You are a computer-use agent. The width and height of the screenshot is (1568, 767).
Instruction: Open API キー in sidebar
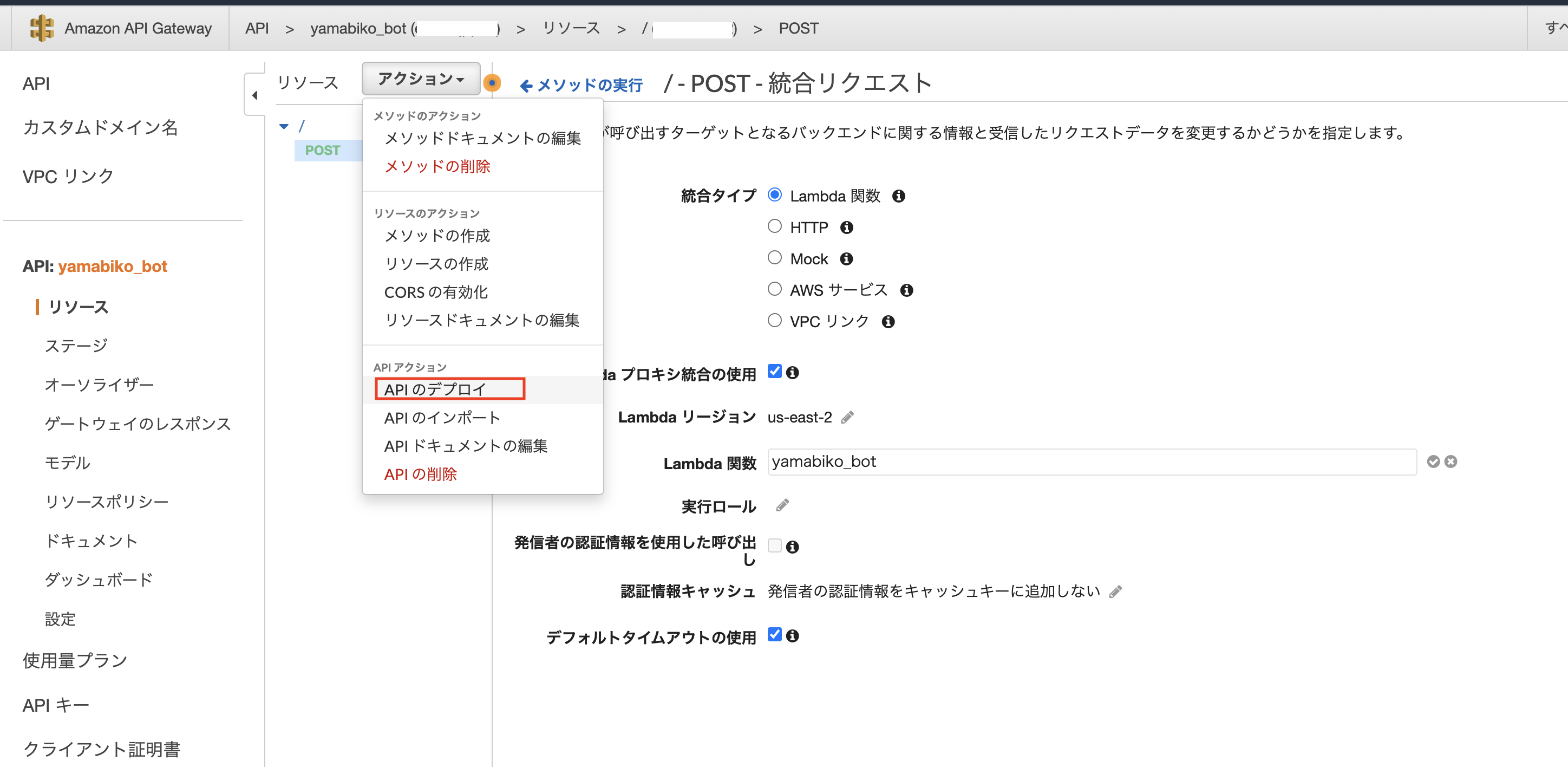point(55,705)
